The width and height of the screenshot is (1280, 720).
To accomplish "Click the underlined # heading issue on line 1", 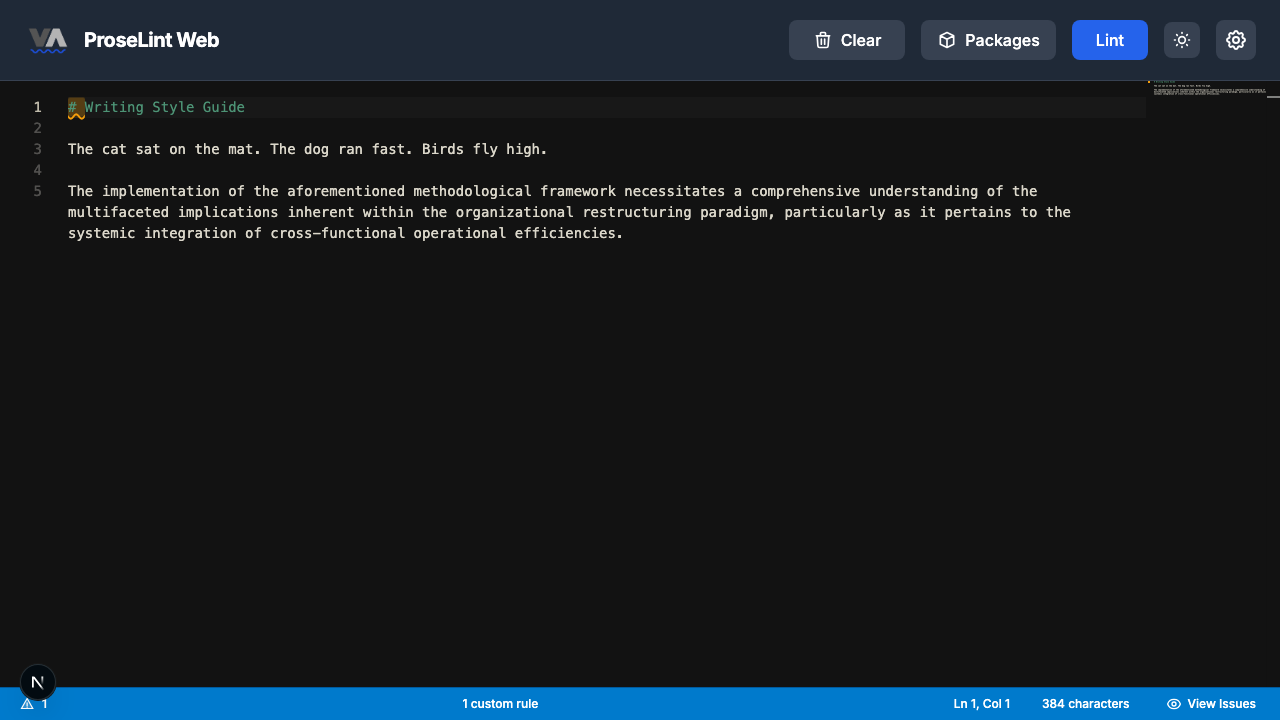I will click(x=74, y=107).
